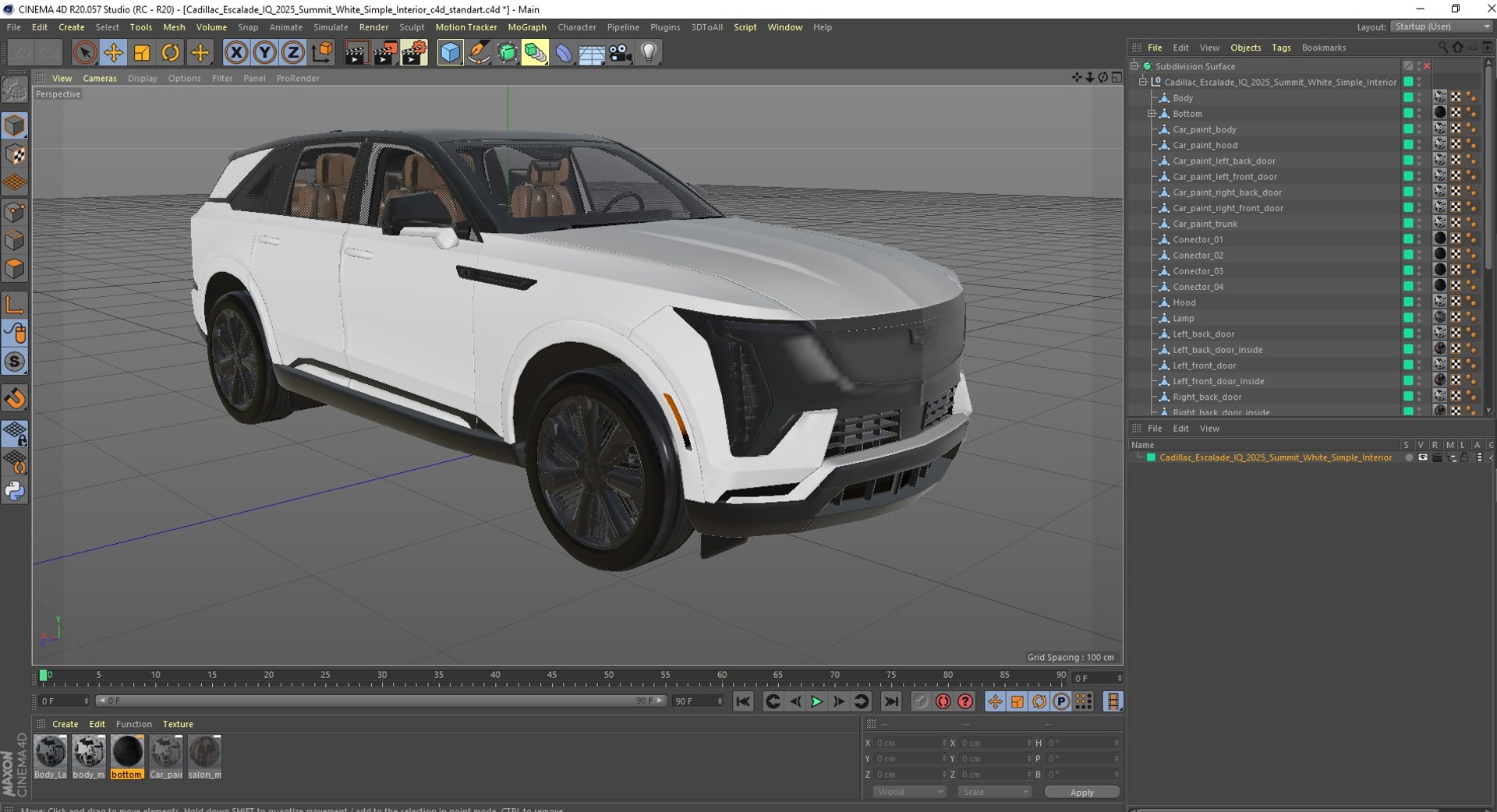Click the Undo arrow icon

pyautogui.click(x=21, y=53)
